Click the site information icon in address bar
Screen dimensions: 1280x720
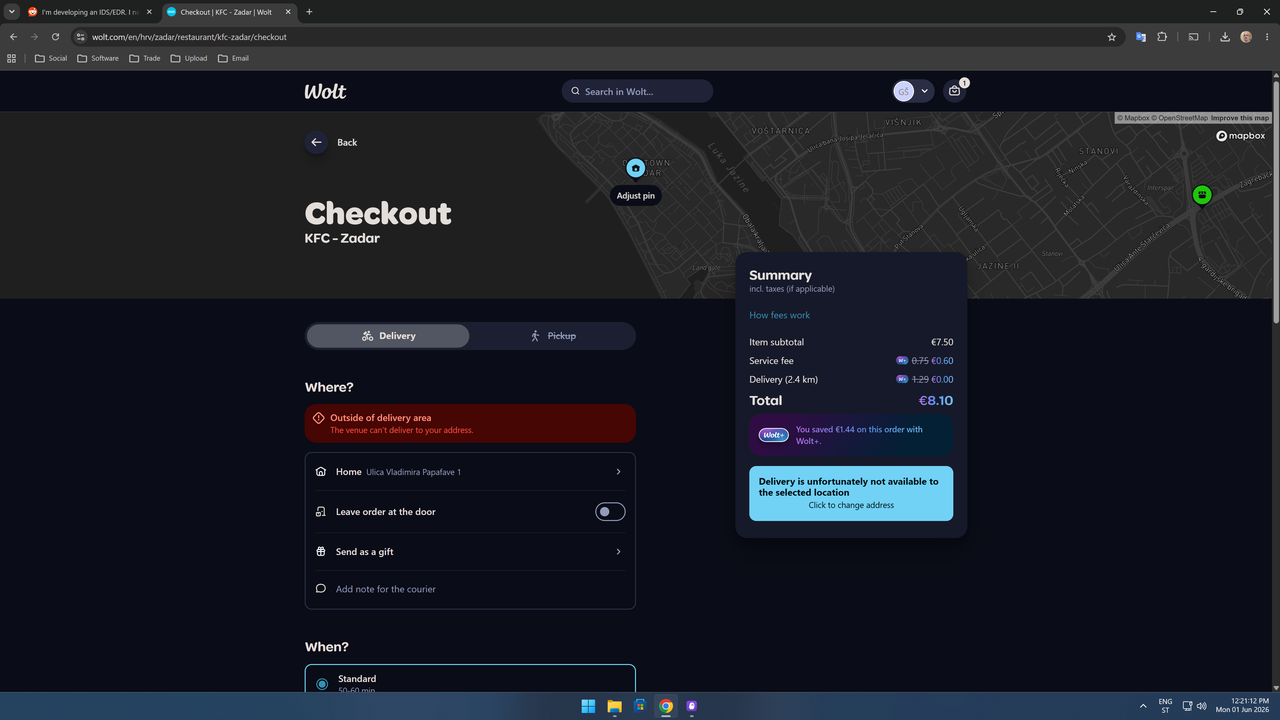(x=82, y=37)
